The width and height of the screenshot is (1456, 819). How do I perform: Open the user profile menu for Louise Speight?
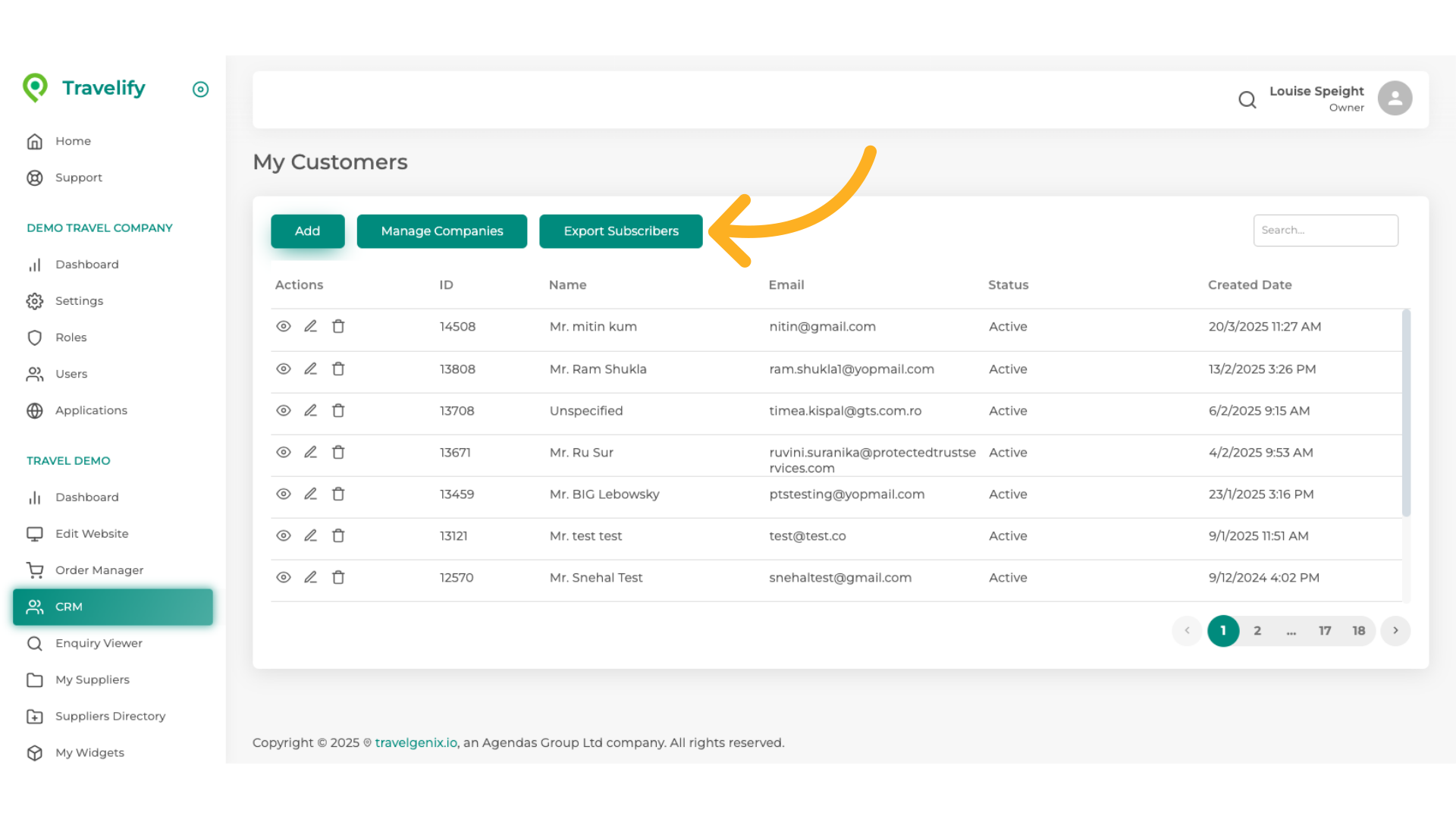(1395, 98)
